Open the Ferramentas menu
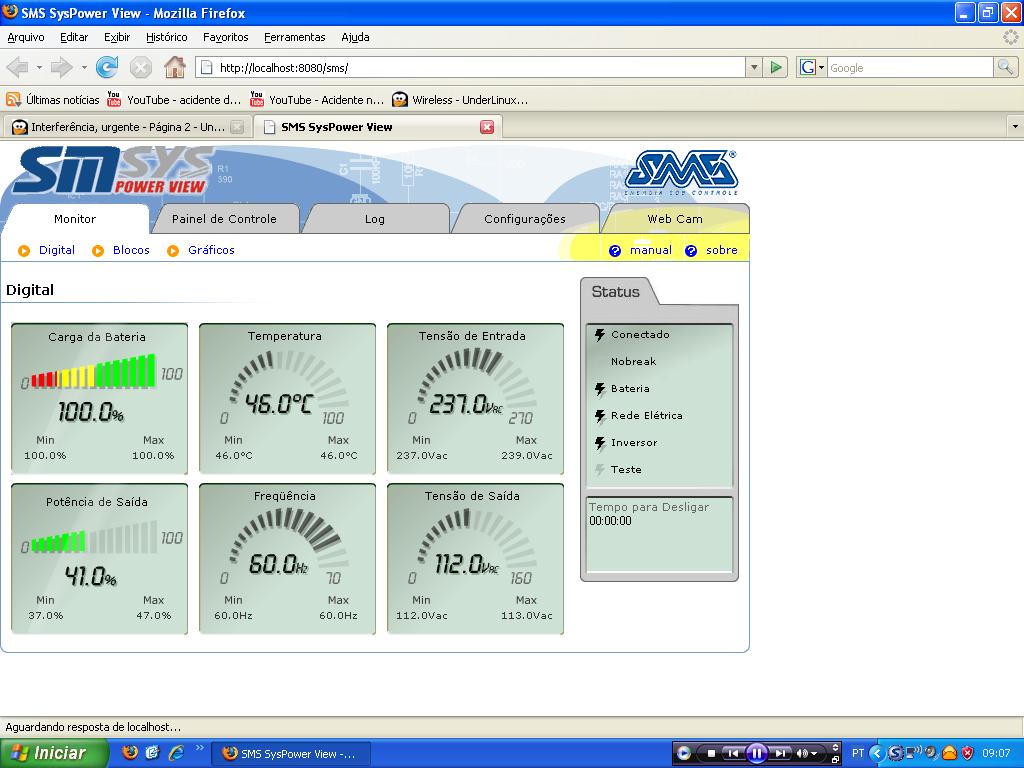Image resolution: width=1024 pixels, height=768 pixels. pos(295,37)
